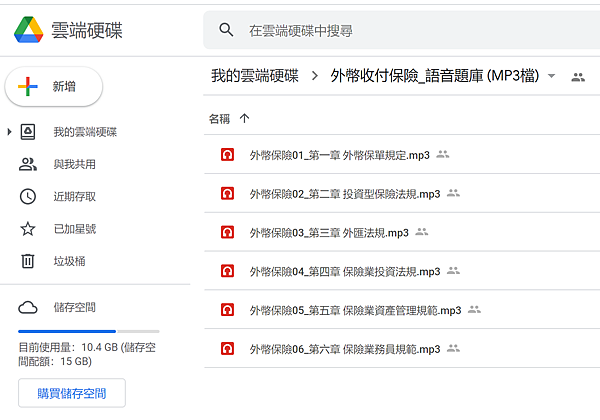Viewport: 600px width, 420px height.
Task: Reverse sort order with name arrow
Action: point(245,118)
